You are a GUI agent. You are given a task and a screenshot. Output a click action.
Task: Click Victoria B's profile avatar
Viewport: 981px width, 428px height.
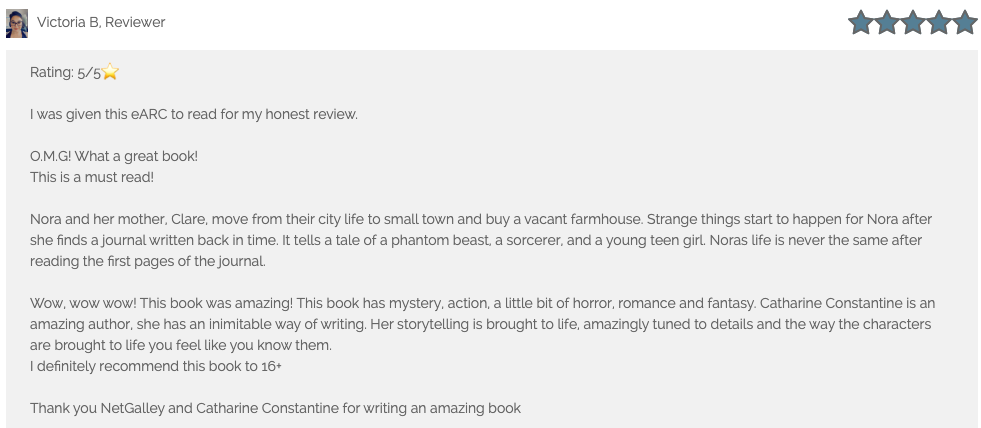(x=17, y=24)
